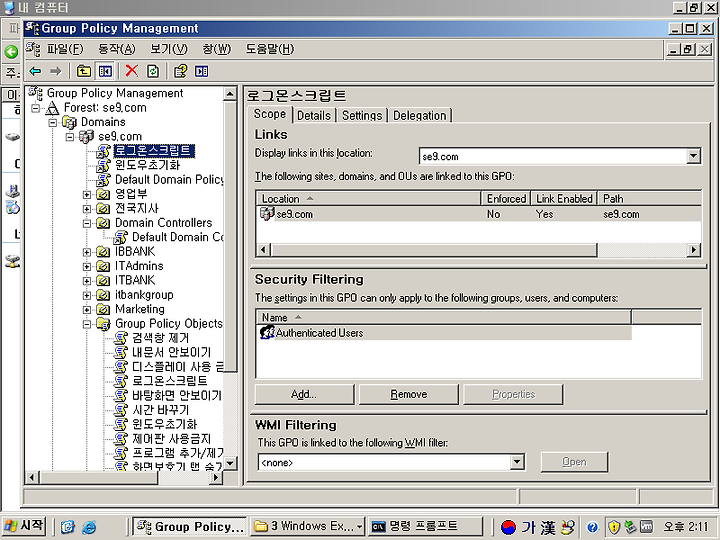The width and height of the screenshot is (720, 540).
Task: Open the WMI filter dropdown
Action: (x=517, y=462)
